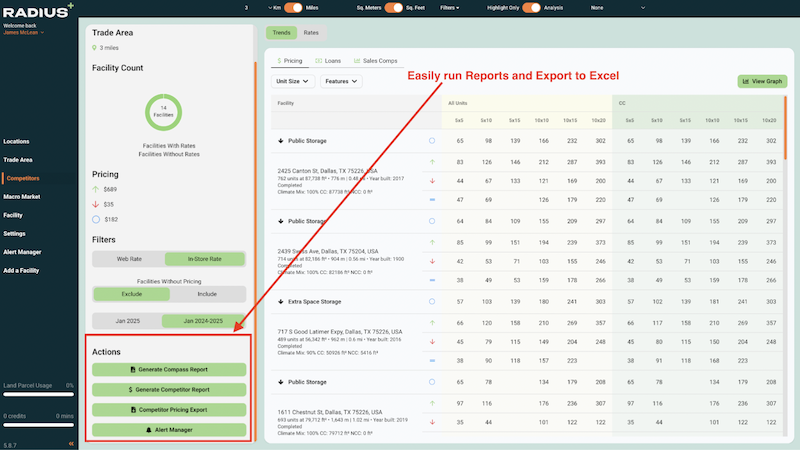Collapse Public Storage at 1611 Chestnut St
This screenshot has height=450, width=800.
[x=281, y=382]
